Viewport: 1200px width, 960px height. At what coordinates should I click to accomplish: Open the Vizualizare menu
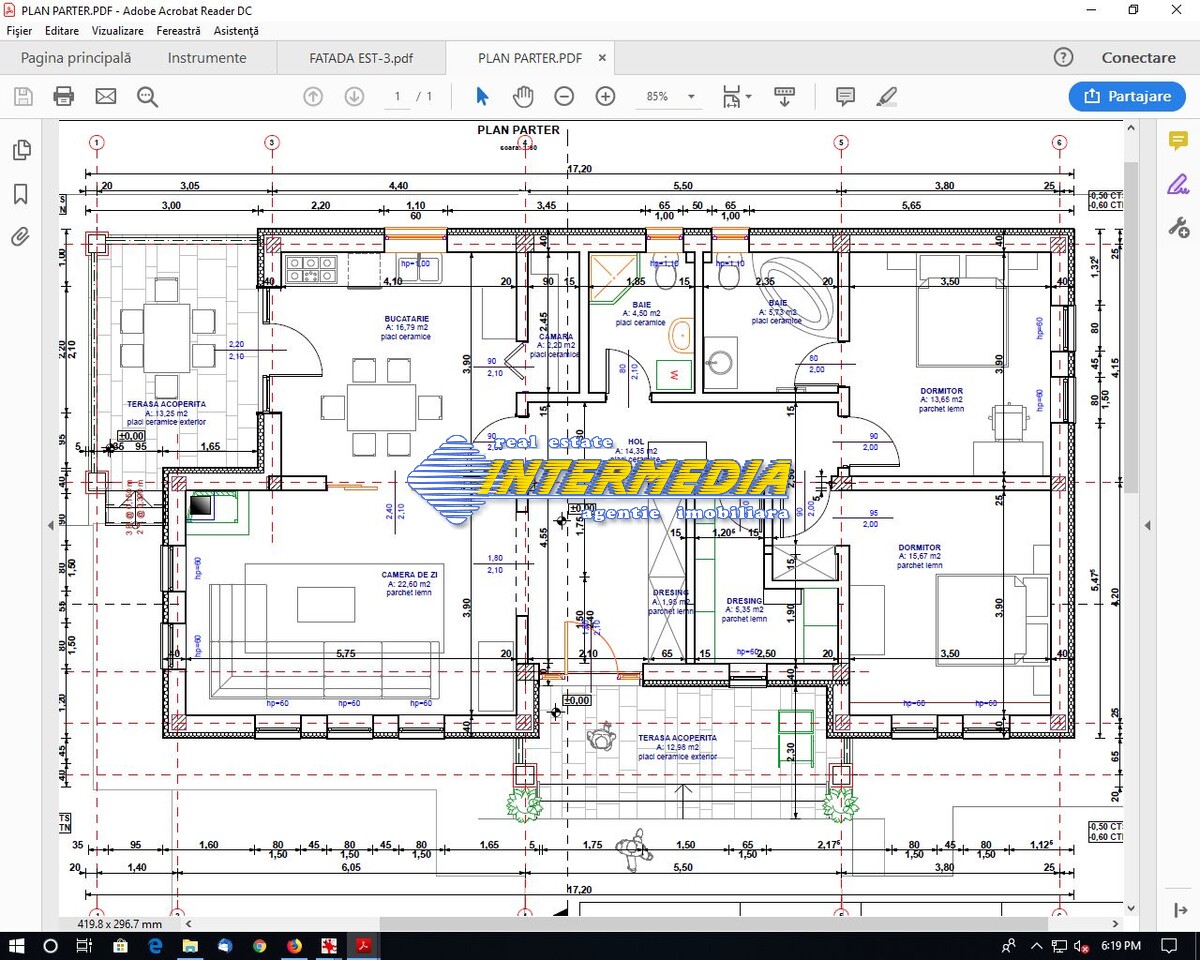click(x=116, y=31)
